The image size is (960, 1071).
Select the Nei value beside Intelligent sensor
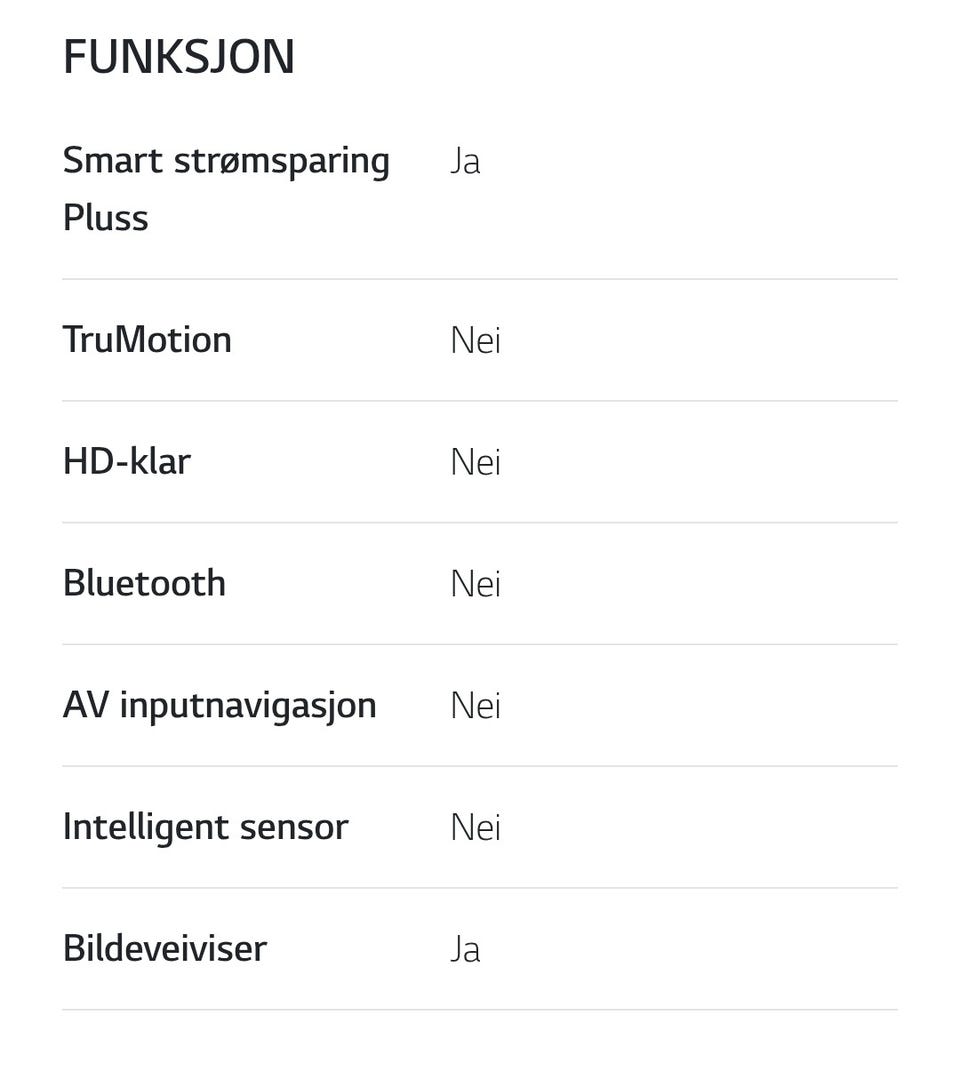pos(475,828)
